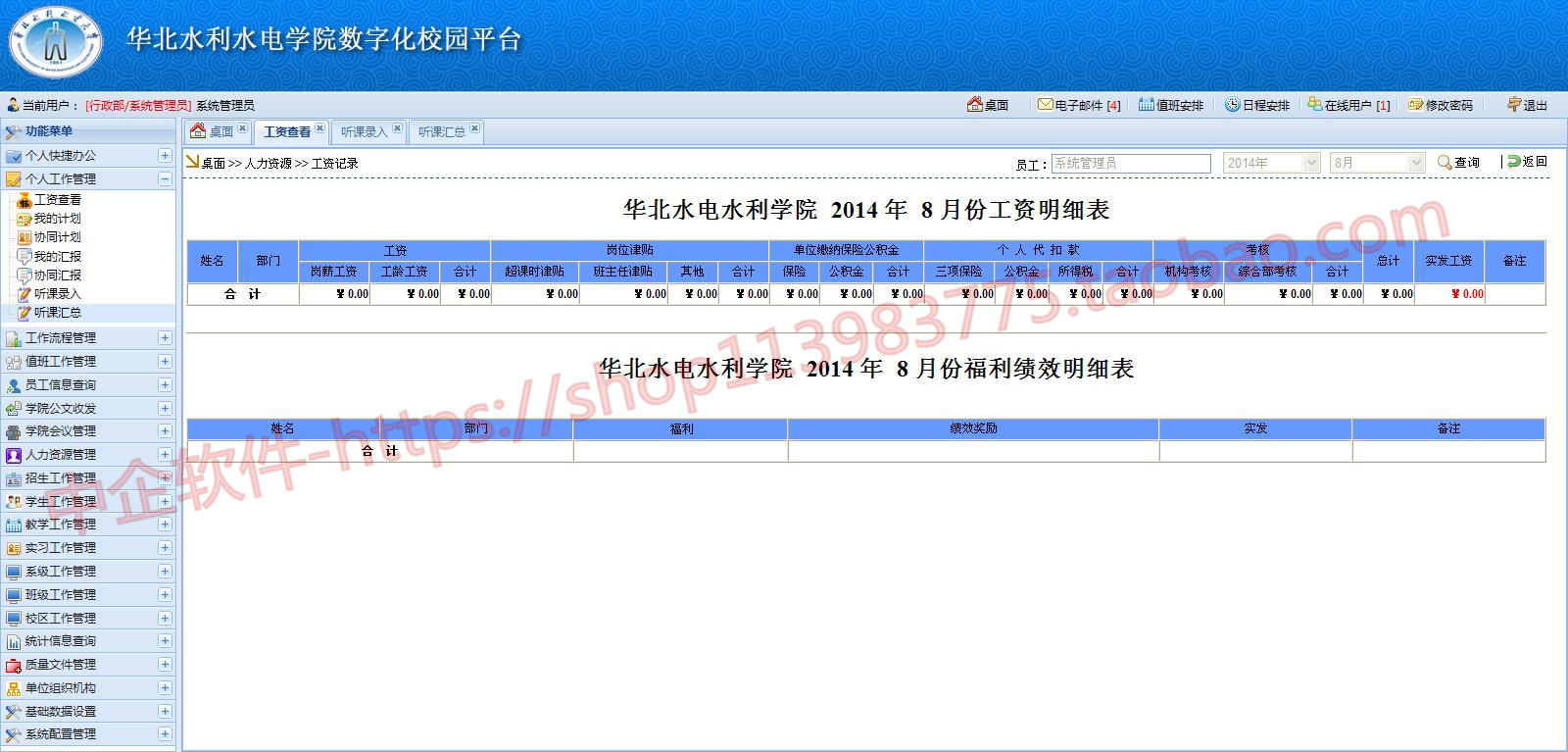
Task: Close the 听课录入 tab
Action: click(397, 127)
